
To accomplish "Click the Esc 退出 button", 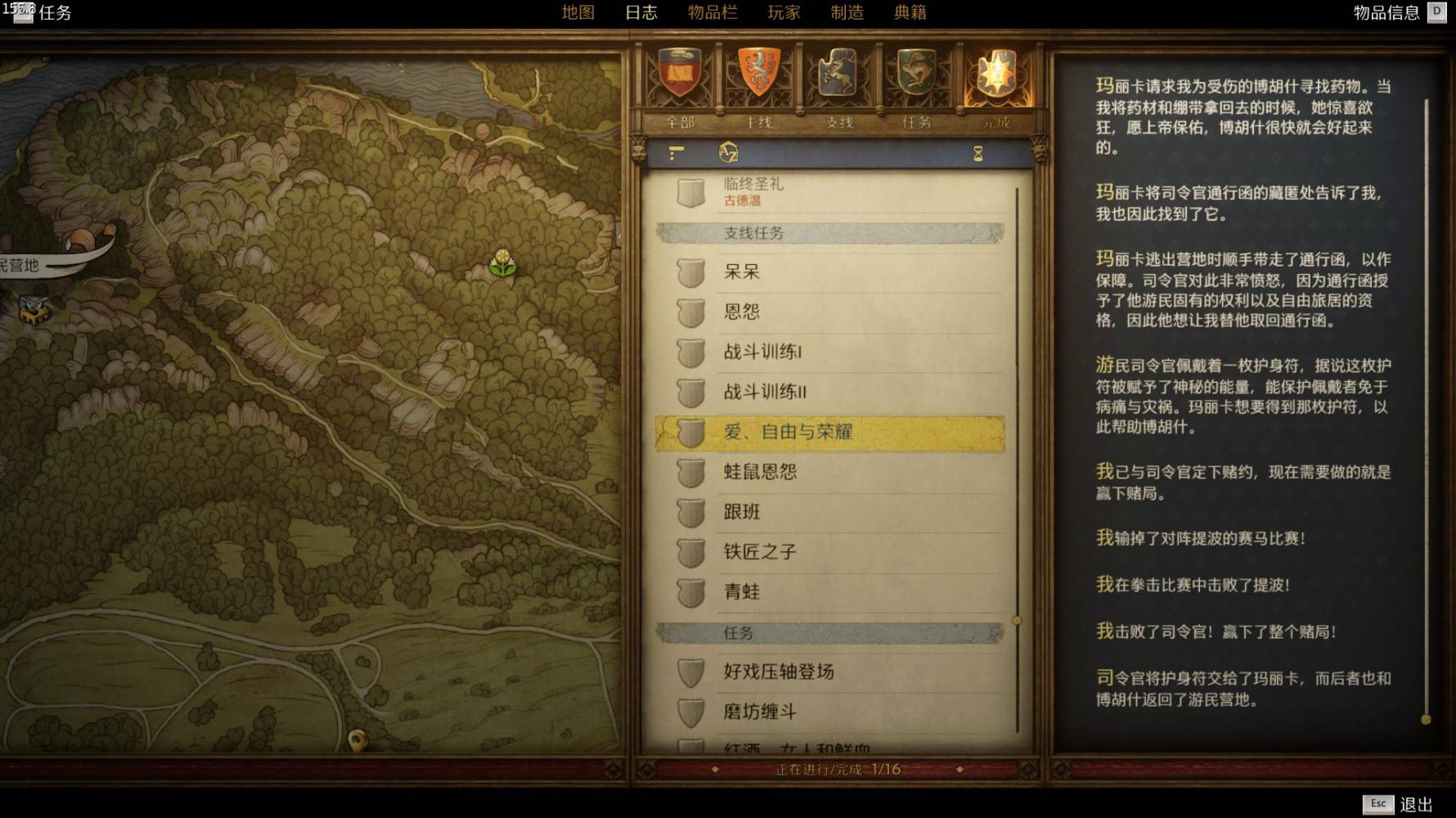I will 1398,804.
